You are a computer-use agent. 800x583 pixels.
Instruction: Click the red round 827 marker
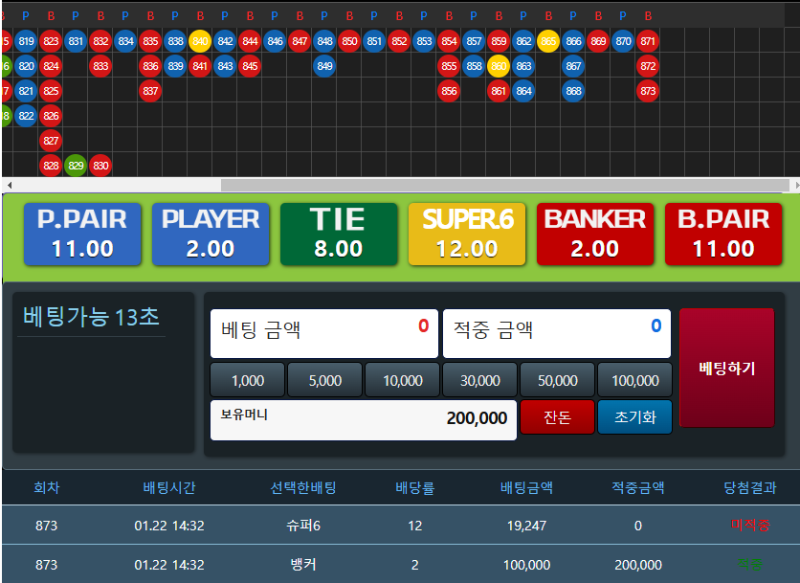[x=51, y=141]
